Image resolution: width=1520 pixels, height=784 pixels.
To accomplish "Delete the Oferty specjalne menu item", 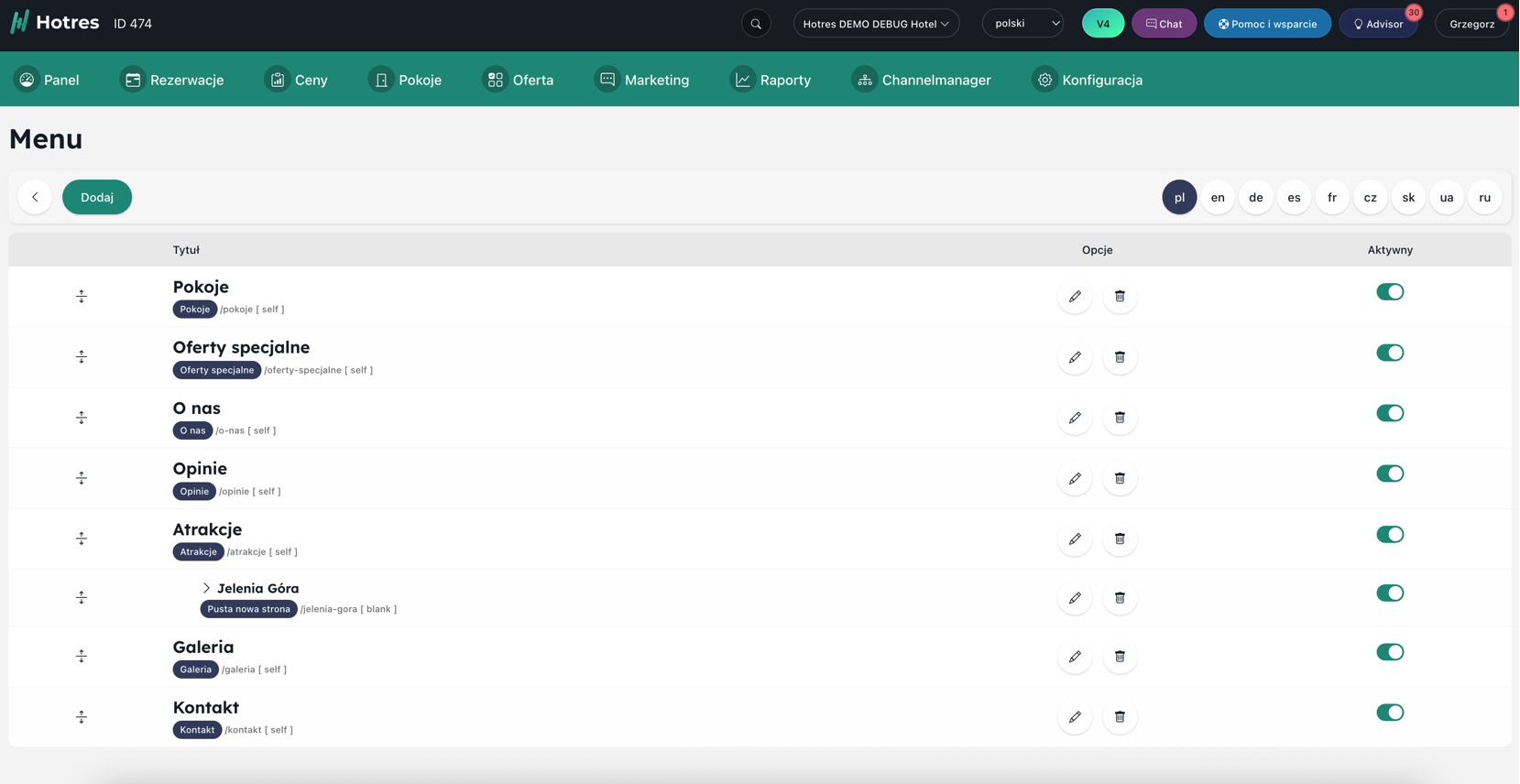I will (x=1120, y=357).
